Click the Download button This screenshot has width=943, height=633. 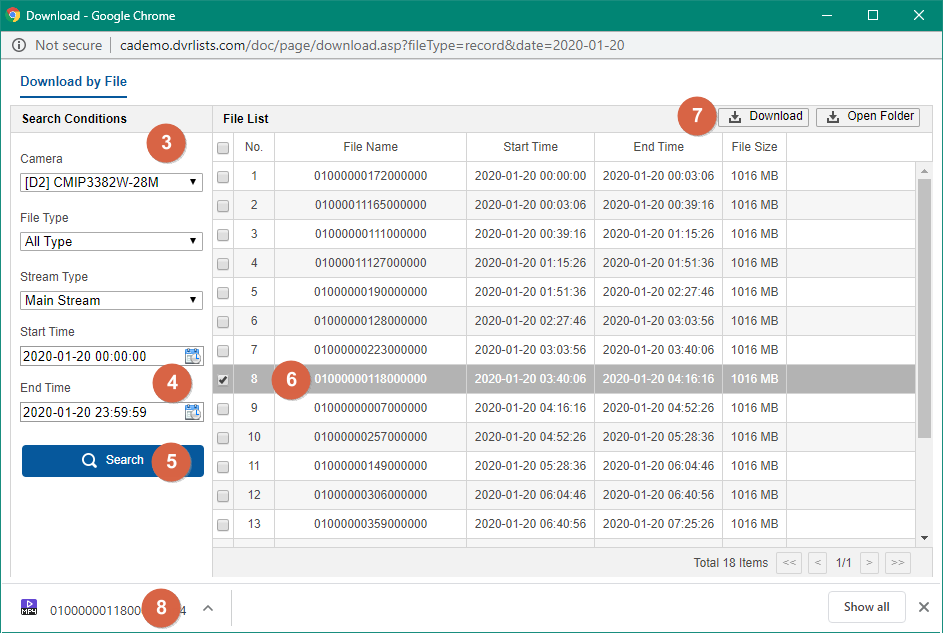tap(764, 117)
